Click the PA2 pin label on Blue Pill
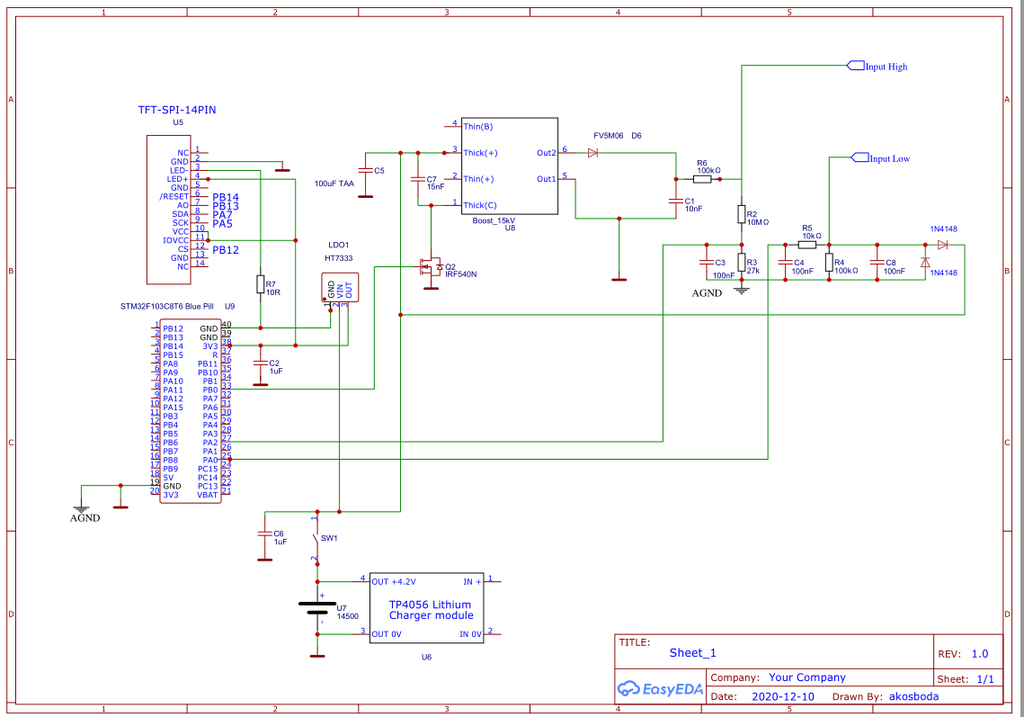The height and width of the screenshot is (717, 1024). (210, 443)
